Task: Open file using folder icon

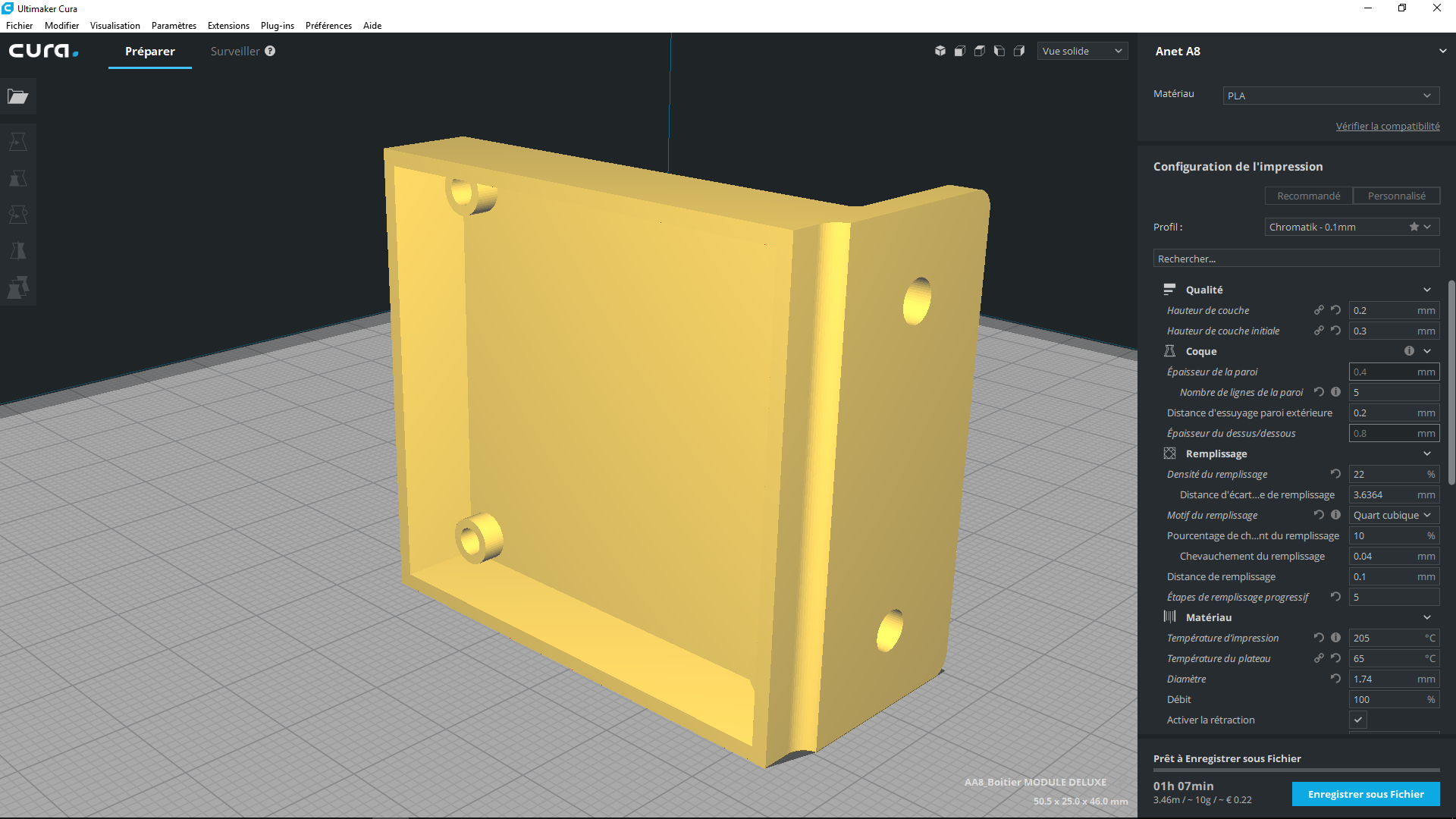Action: click(18, 96)
